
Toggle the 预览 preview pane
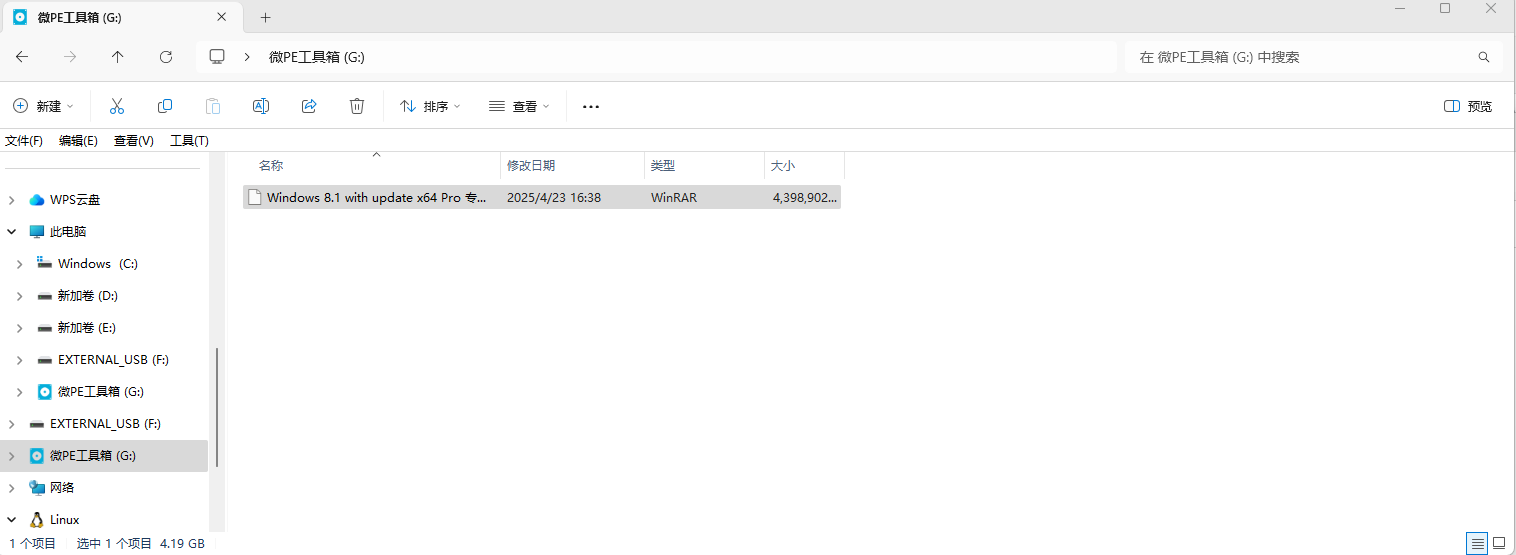click(1468, 106)
